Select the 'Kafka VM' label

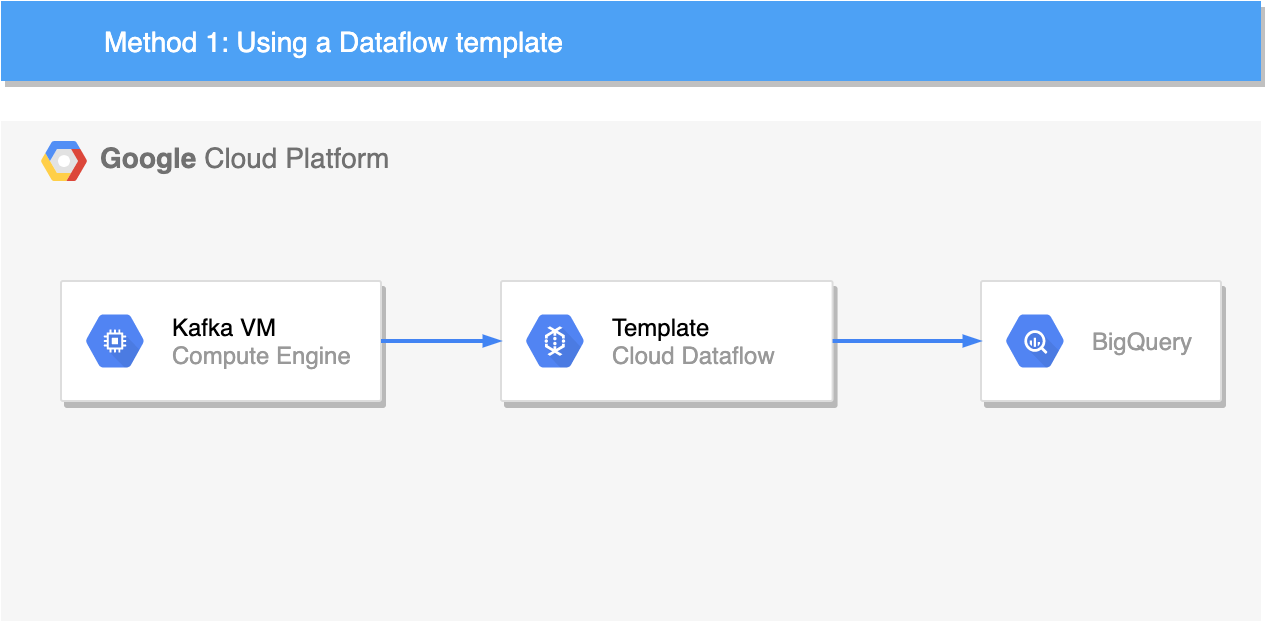(224, 328)
